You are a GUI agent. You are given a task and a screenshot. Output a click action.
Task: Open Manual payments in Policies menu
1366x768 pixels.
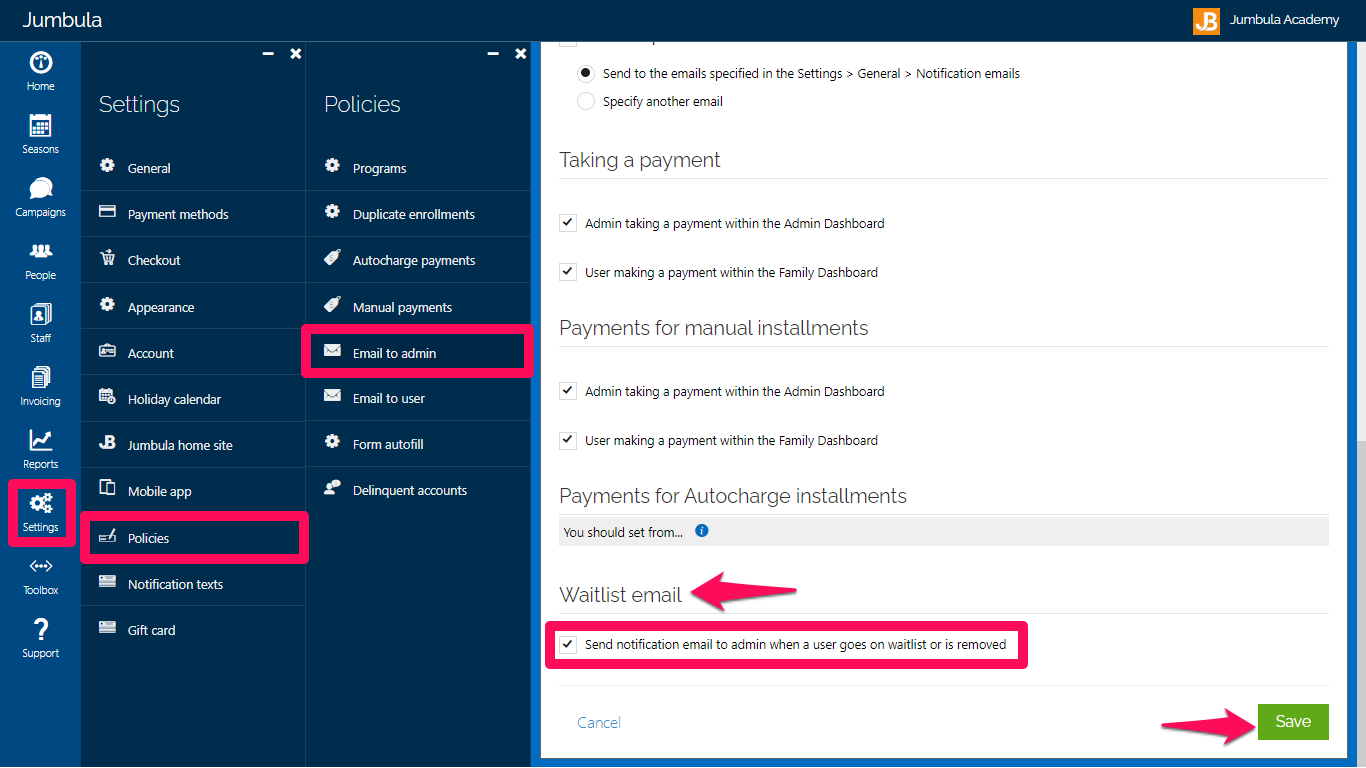coord(418,307)
